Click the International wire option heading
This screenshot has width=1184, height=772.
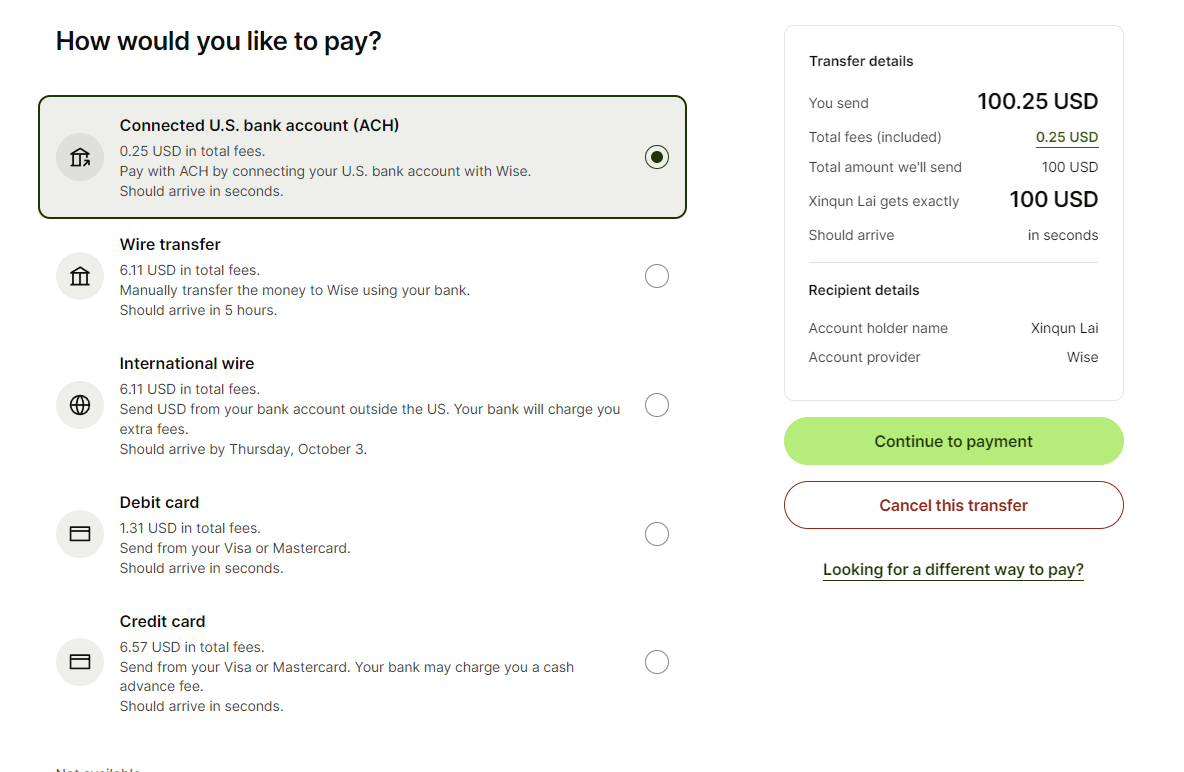[x=187, y=363]
